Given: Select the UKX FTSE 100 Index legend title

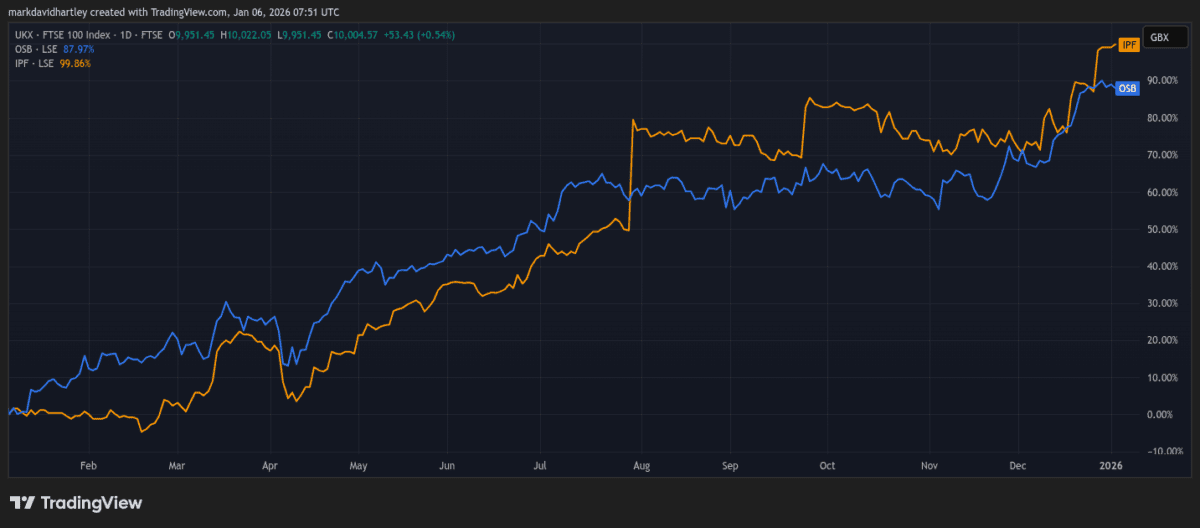Looking at the screenshot, I should coord(85,35).
